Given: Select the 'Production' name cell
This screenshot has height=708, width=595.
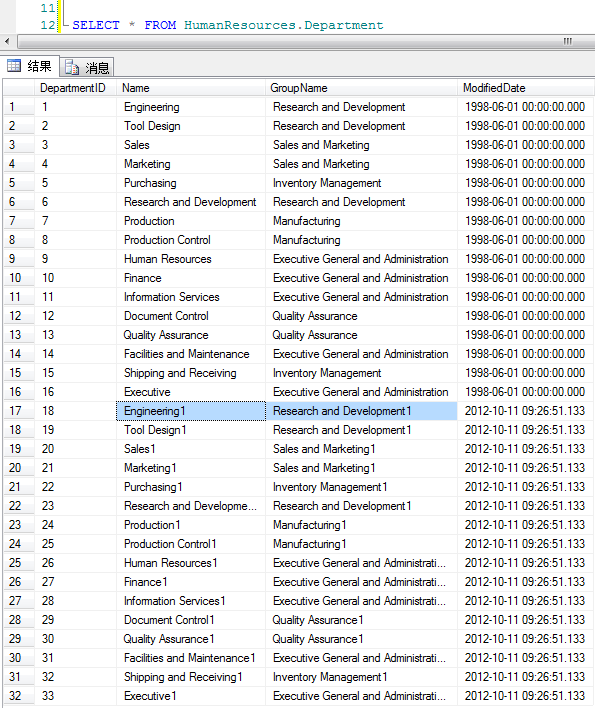Looking at the screenshot, I should [191, 221].
